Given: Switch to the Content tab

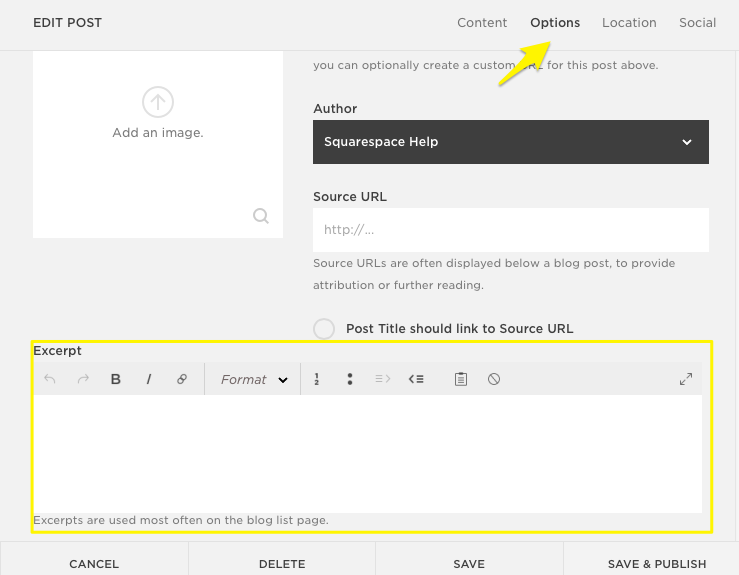Looking at the screenshot, I should pyautogui.click(x=482, y=23).
